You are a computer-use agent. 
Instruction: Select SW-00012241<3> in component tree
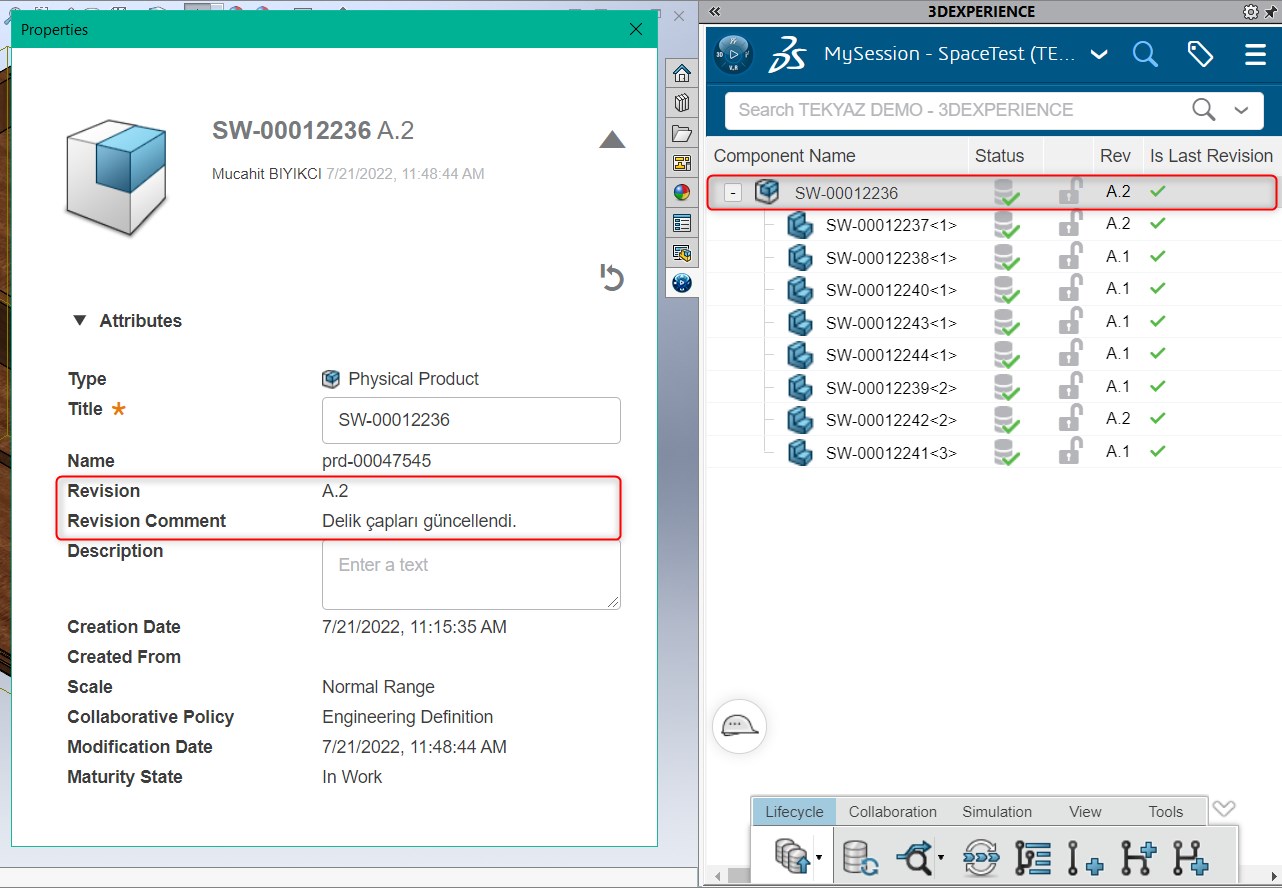coord(891,453)
